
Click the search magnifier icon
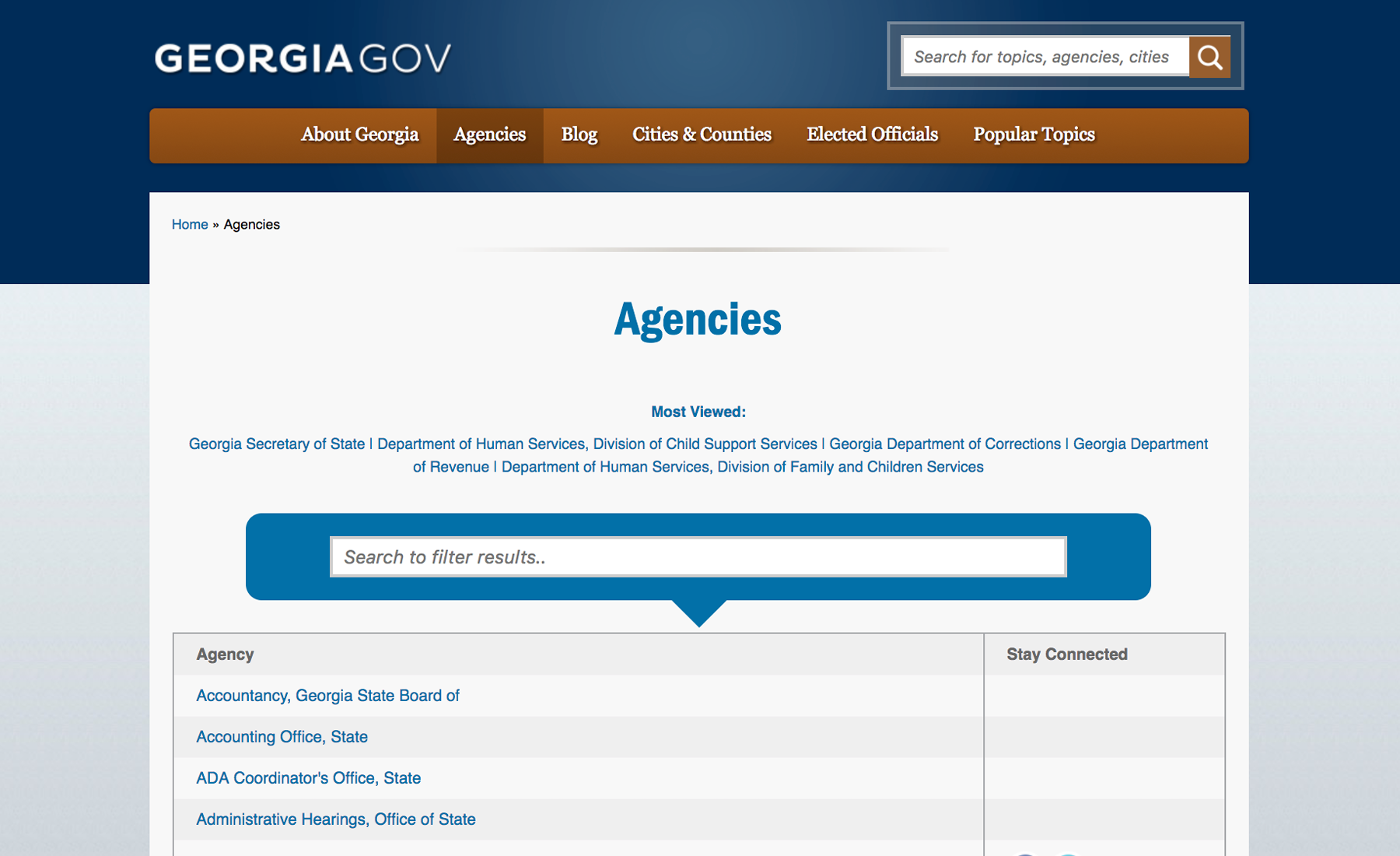[1210, 56]
